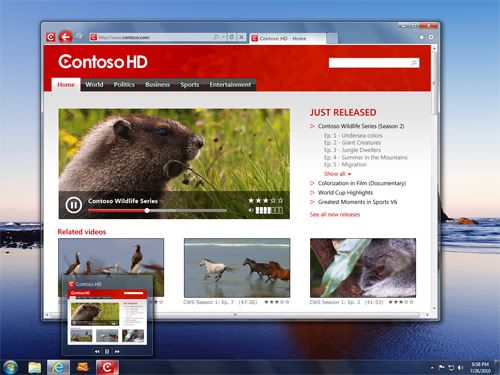This screenshot has width=500, height=375.
Task: Set video volume with the bar segments
Action: 269,210
